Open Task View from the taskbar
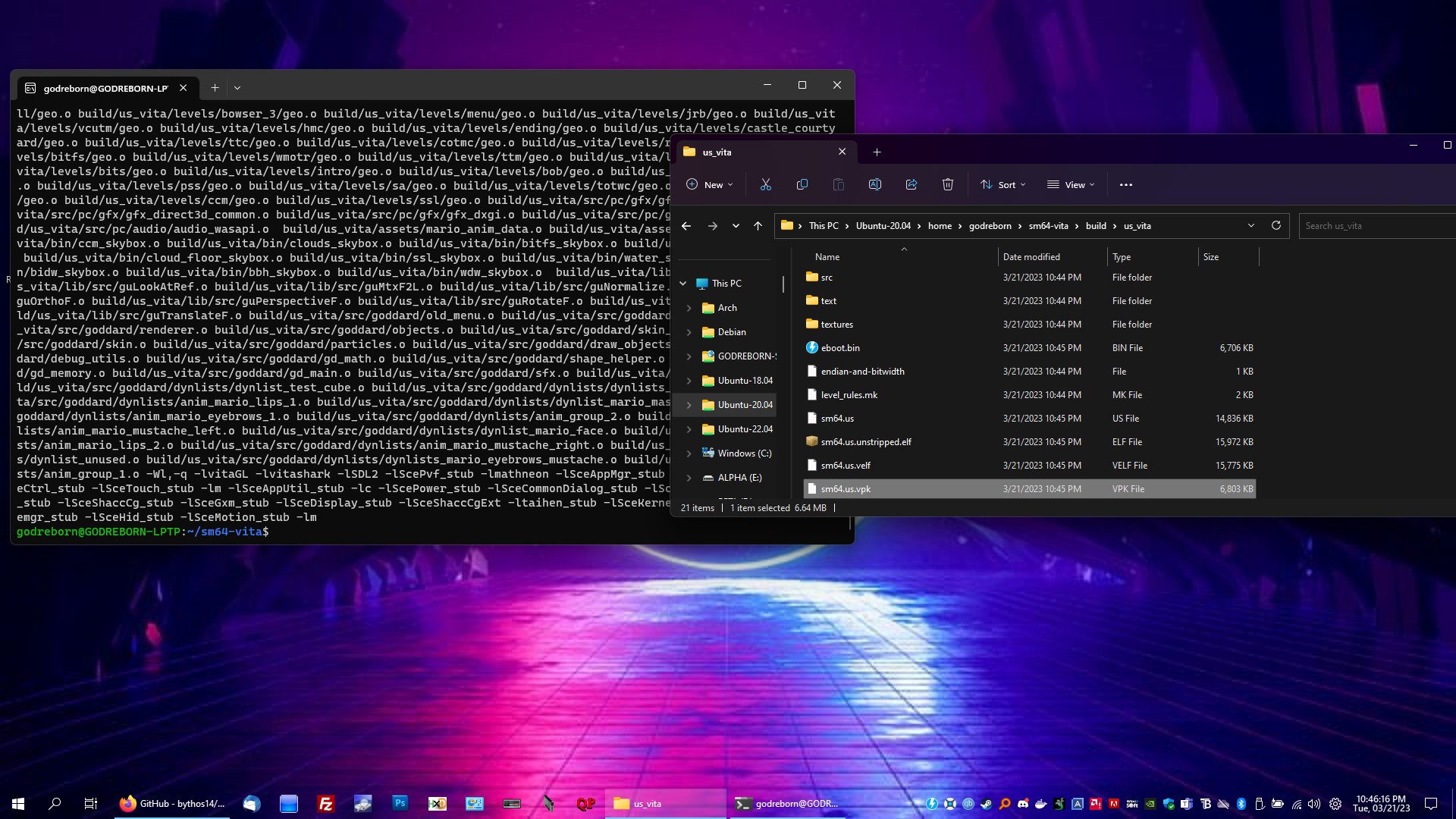1456x819 pixels. [91, 804]
